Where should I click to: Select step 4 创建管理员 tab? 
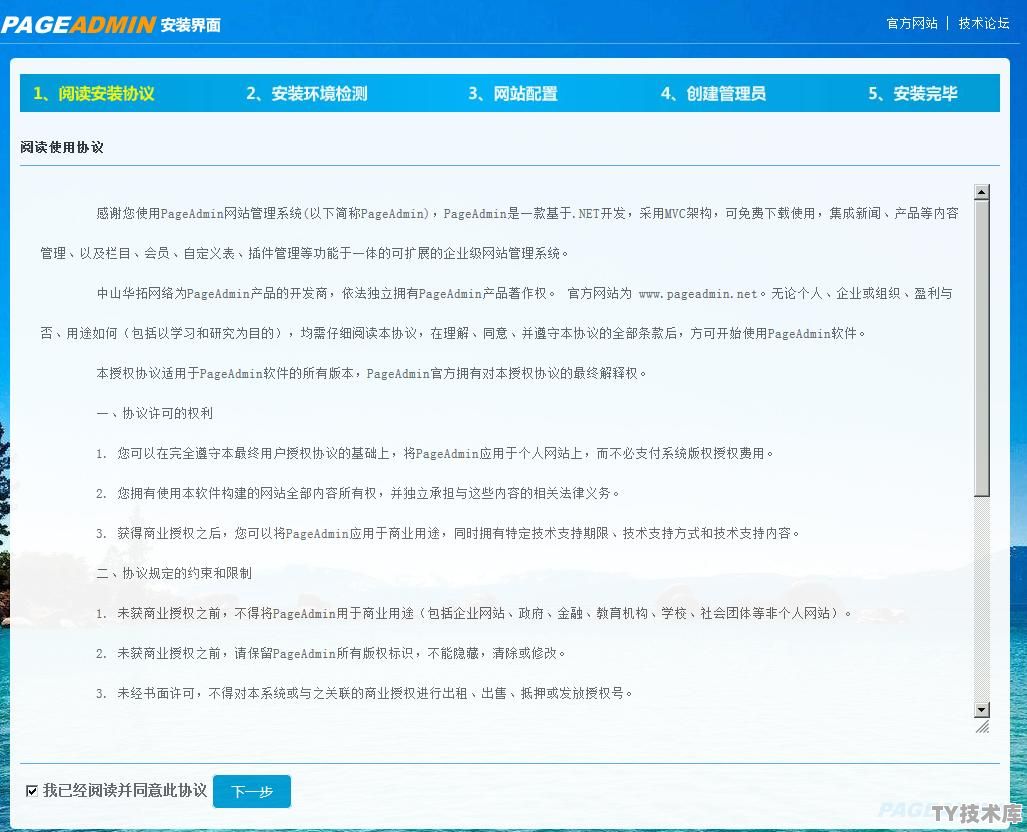(x=713, y=94)
